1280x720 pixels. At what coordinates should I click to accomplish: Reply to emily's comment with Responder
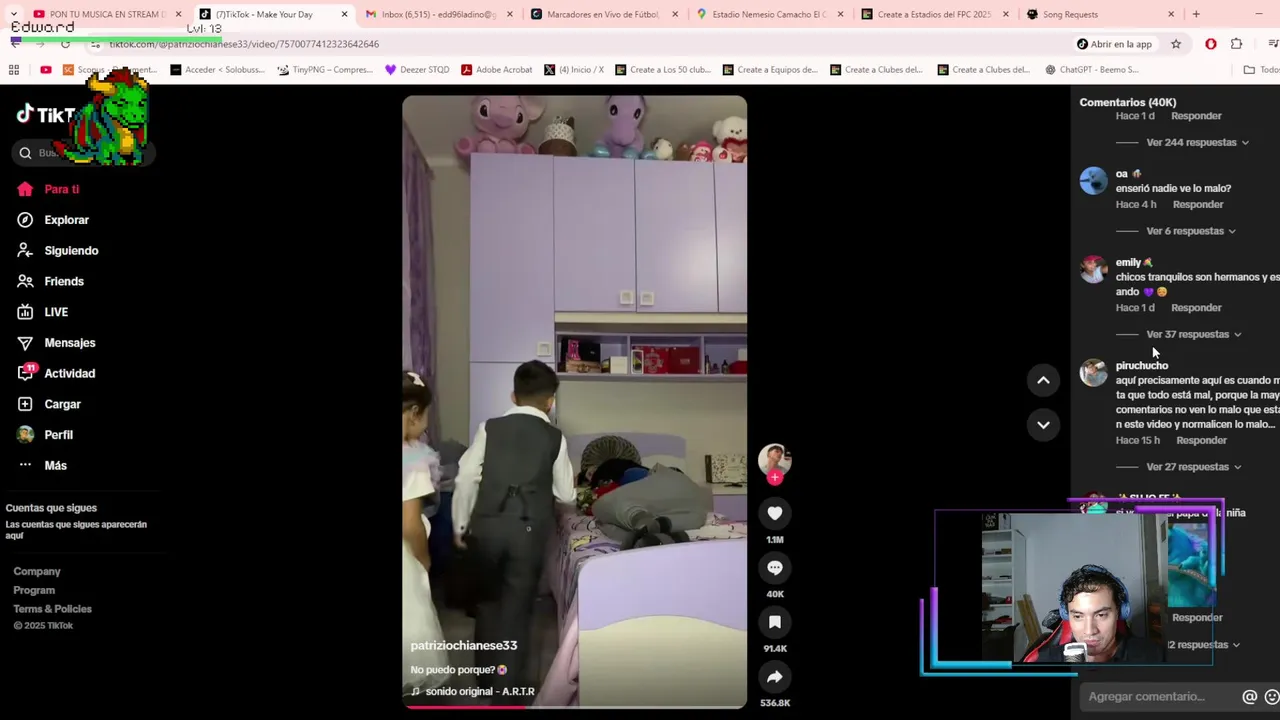(1196, 307)
